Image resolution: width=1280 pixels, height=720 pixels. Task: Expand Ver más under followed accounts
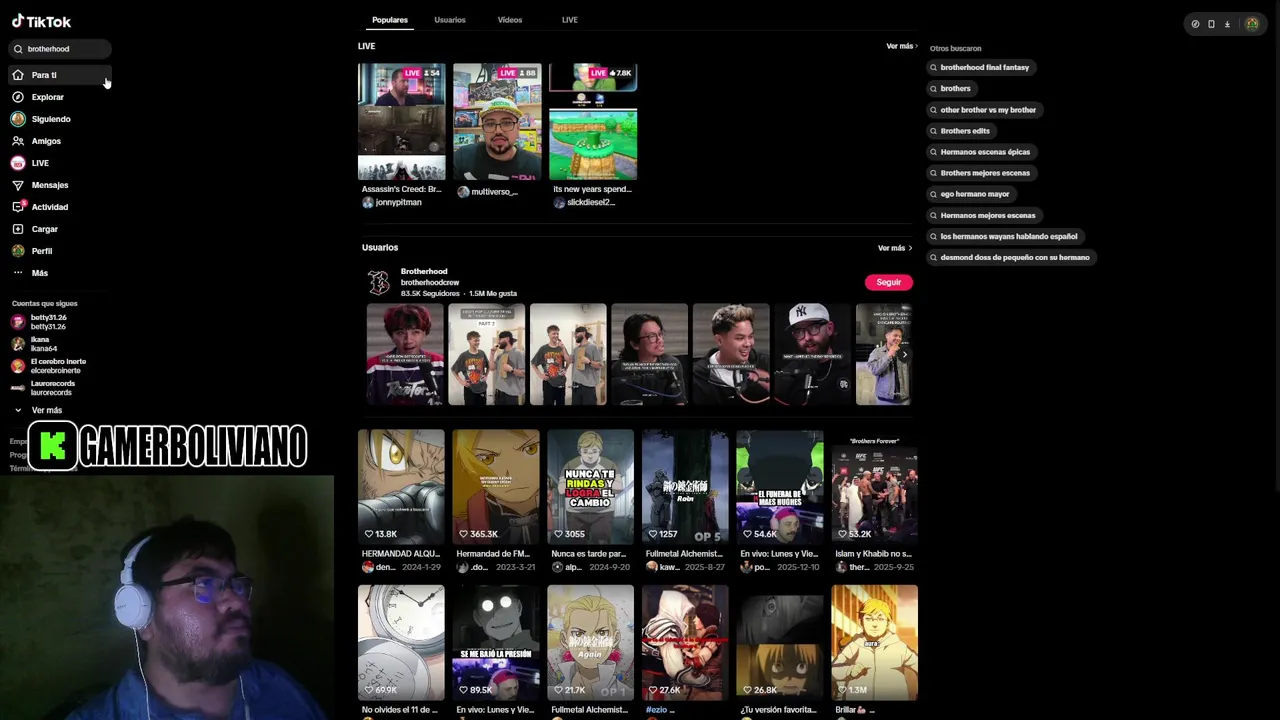point(38,410)
